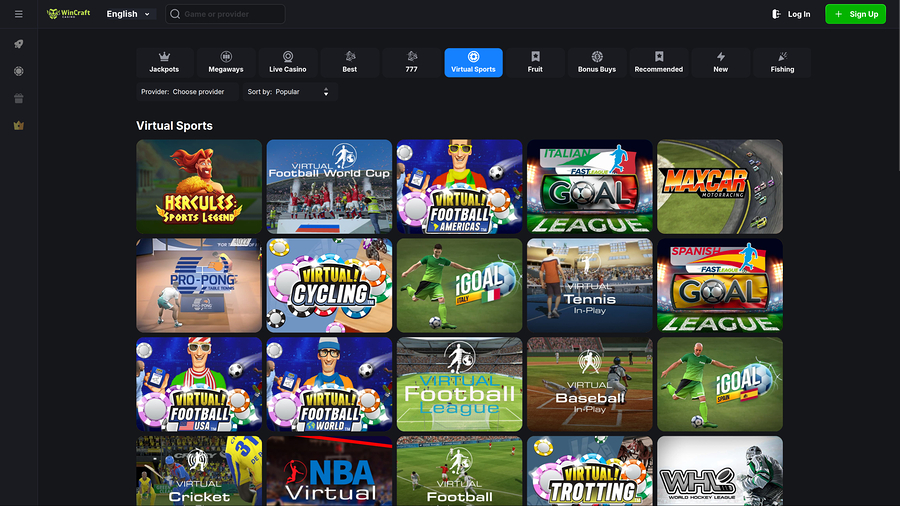The image size is (900, 506).
Task: Launch Virtual Football Americas game
Action: (460, 186)
